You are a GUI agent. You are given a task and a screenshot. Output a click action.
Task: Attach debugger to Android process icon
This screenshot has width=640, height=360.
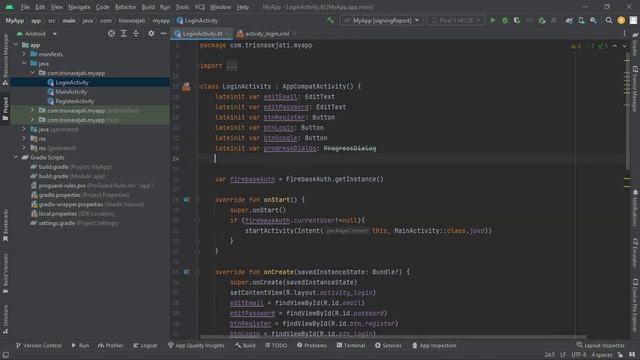pos(542,20)
